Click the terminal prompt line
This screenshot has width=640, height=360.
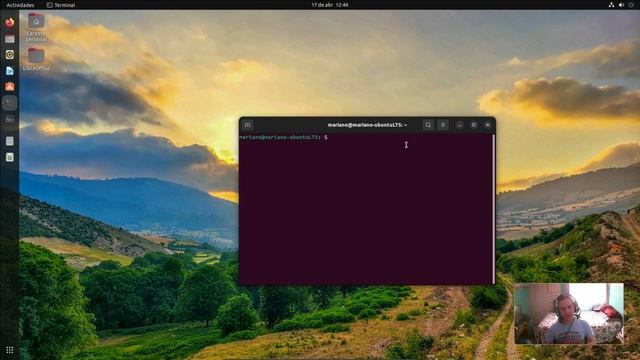click(x=283, y=138)
